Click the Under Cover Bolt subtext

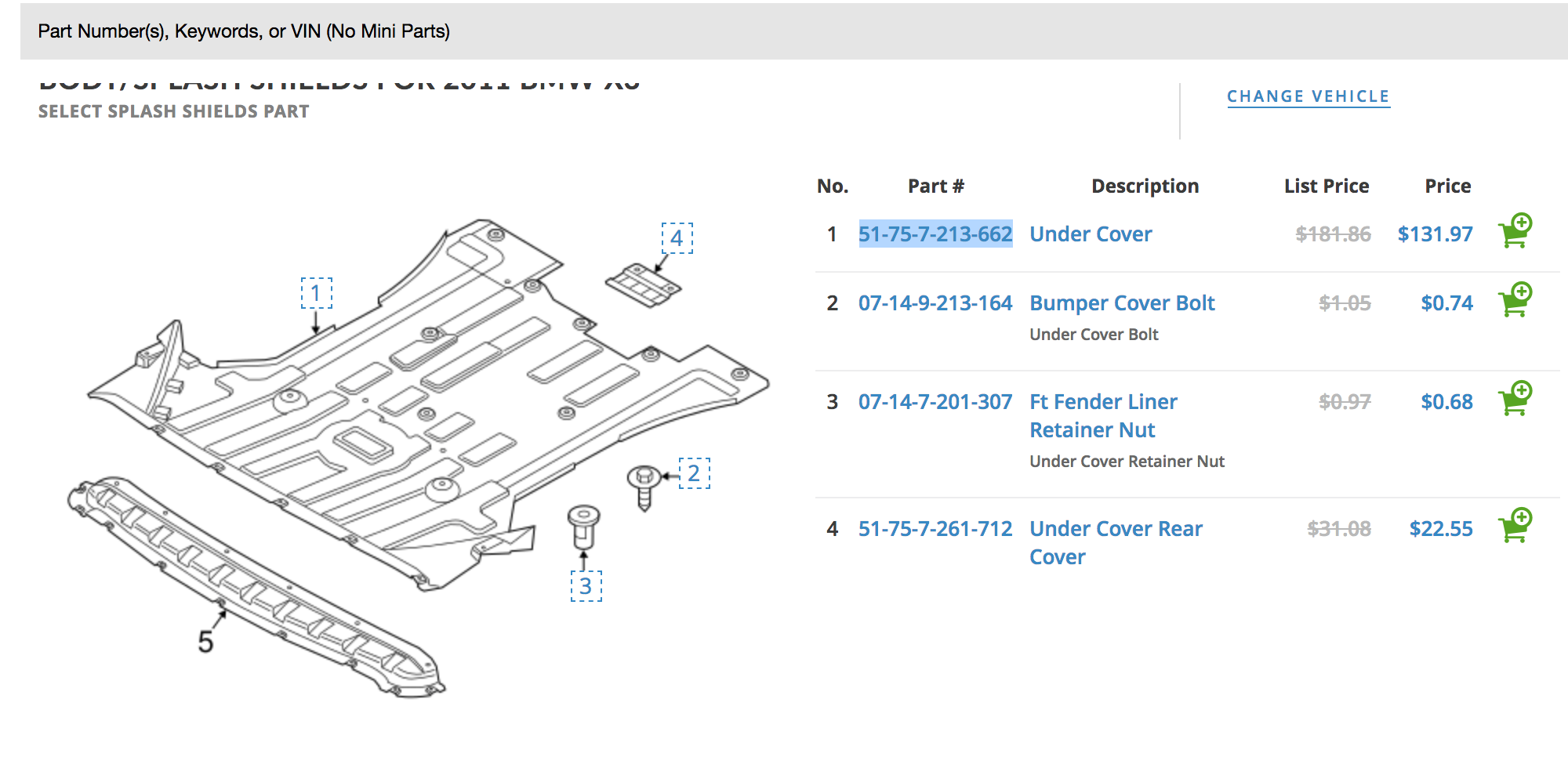click(1094, 334)
